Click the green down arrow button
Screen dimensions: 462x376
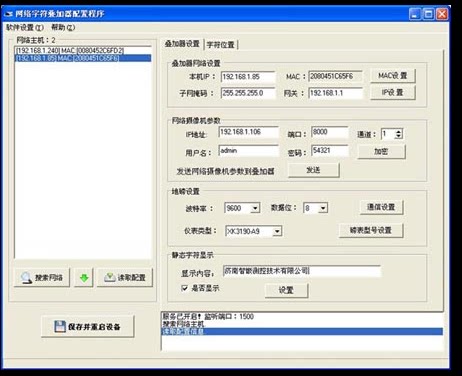point(84,277)
